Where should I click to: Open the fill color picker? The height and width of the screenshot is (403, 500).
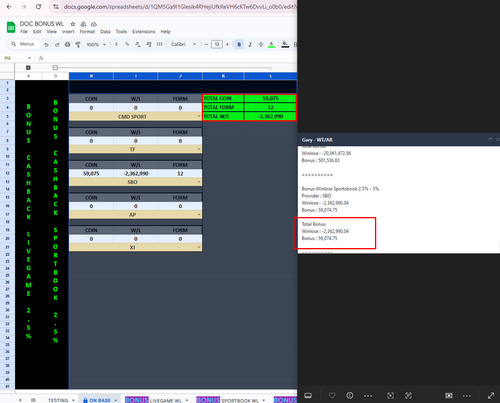[285, 44]
